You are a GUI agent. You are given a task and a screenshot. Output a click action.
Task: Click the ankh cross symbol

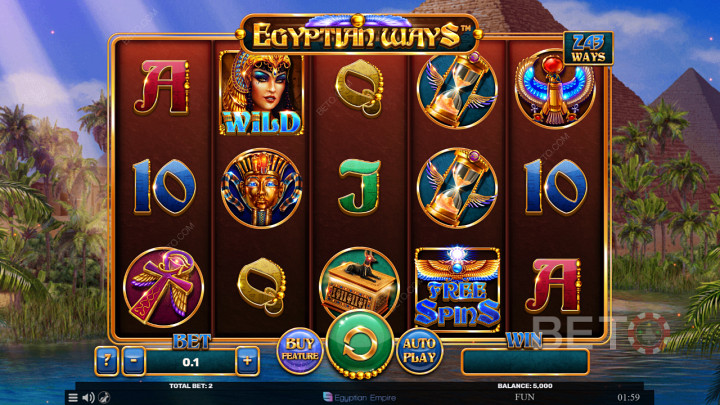[x=163, y=287]
